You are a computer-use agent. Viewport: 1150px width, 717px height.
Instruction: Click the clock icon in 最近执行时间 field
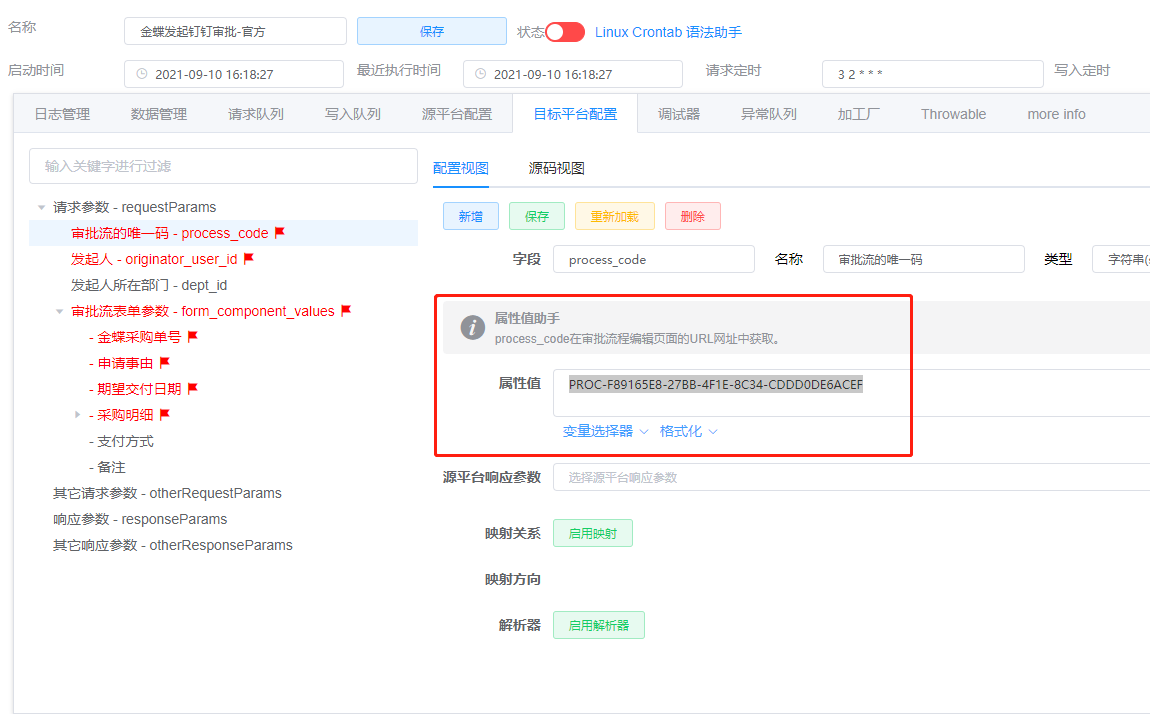pos(480,74)
